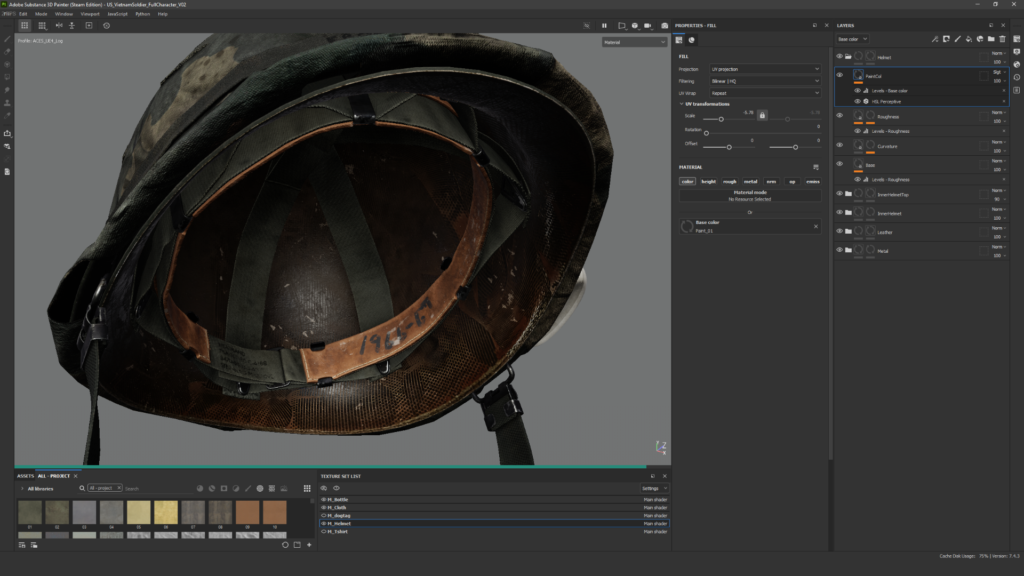Click the delete layer trash icon
The image size is (1024, 576).
tap(1002, 39)
